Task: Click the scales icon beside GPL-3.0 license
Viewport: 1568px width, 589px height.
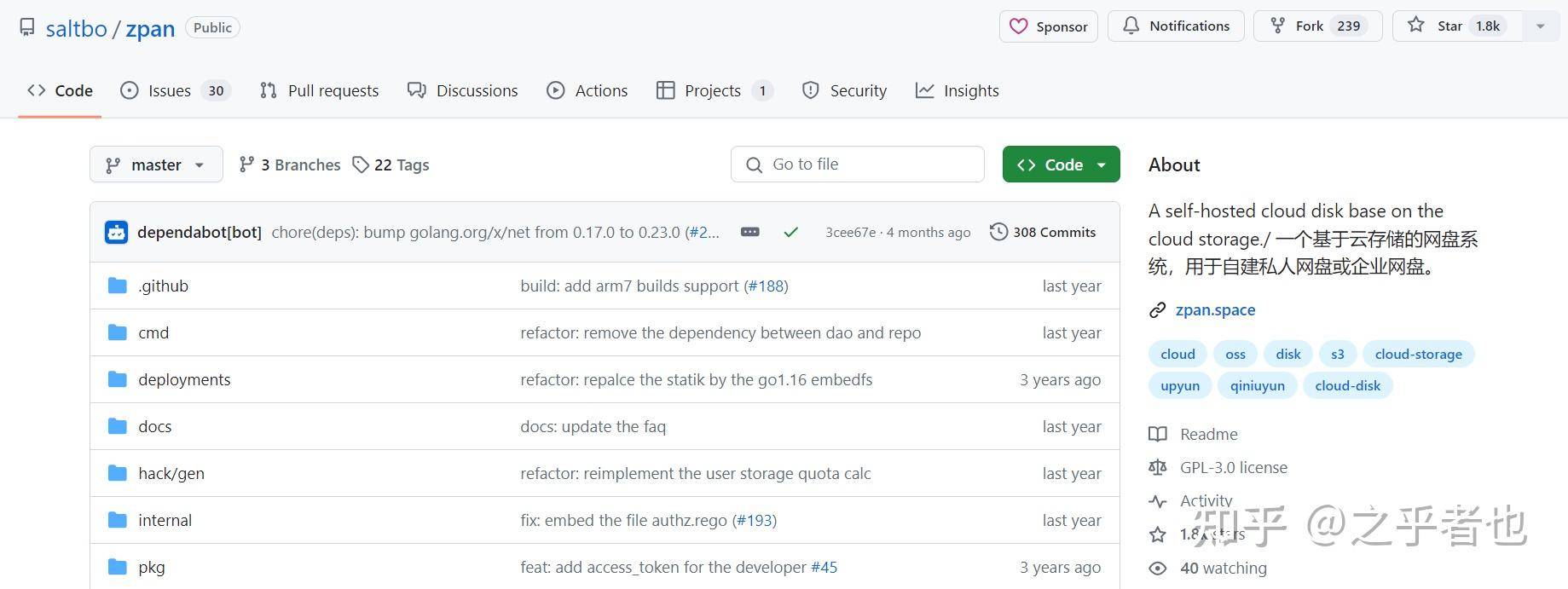Action: click(1157, 467)
